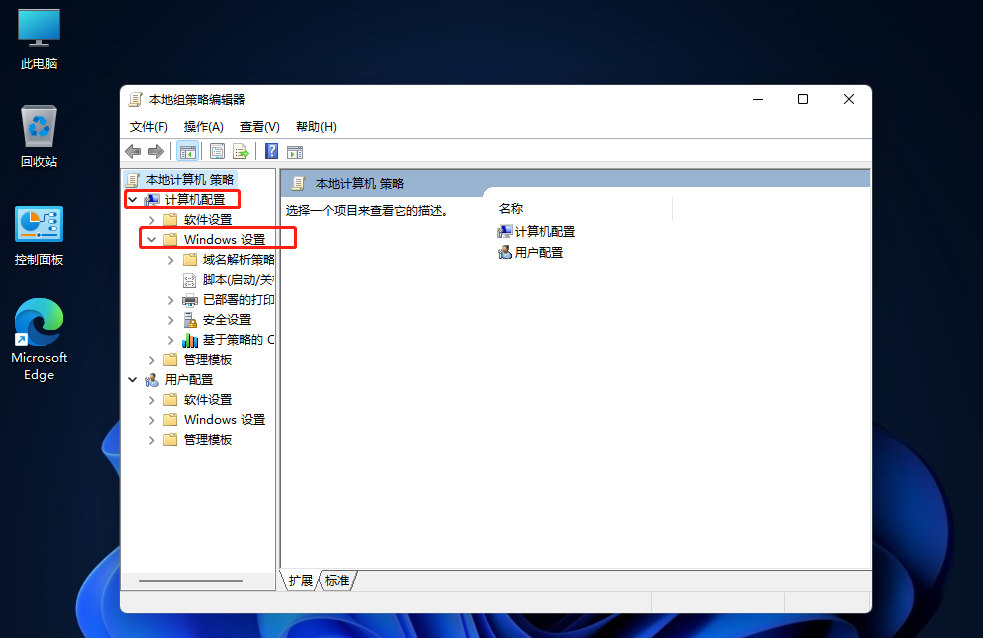Expand 管理模板 under 用户配置
Viewport: 983px width, 638px height.
click(x=152, y=440)
